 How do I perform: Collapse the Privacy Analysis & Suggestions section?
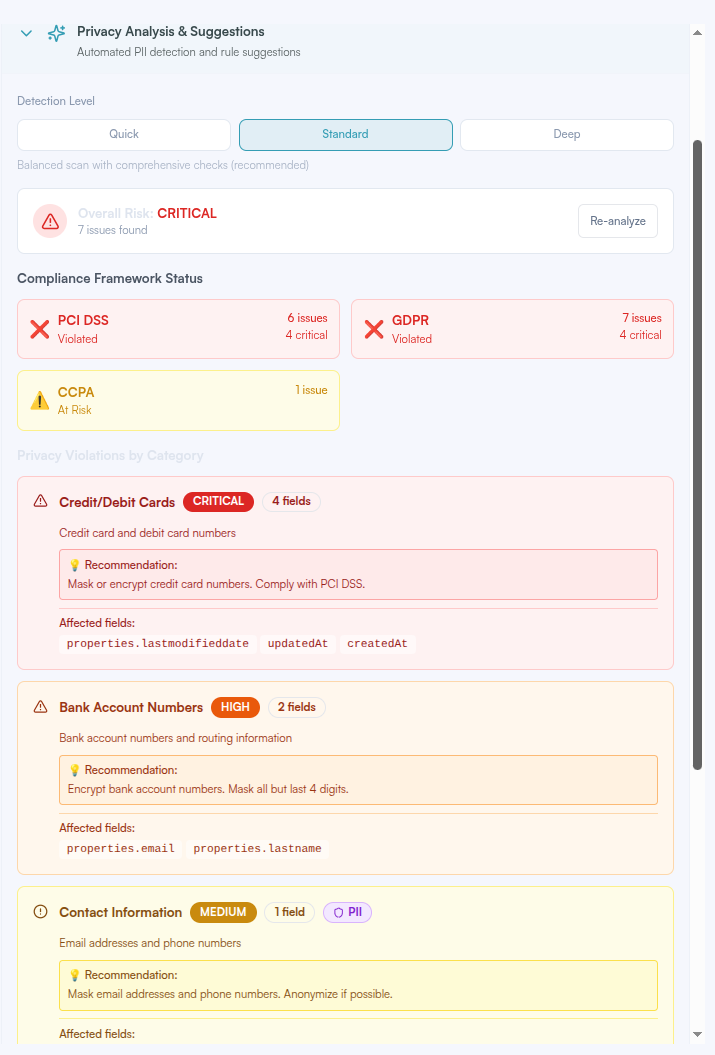pos(27,33)
